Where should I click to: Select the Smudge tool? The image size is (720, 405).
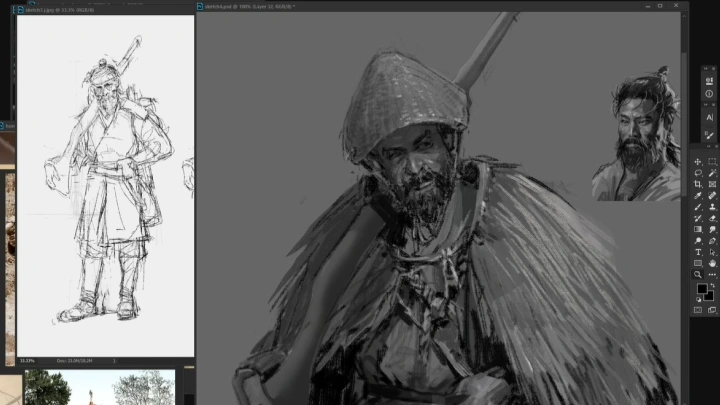point(712,229)
